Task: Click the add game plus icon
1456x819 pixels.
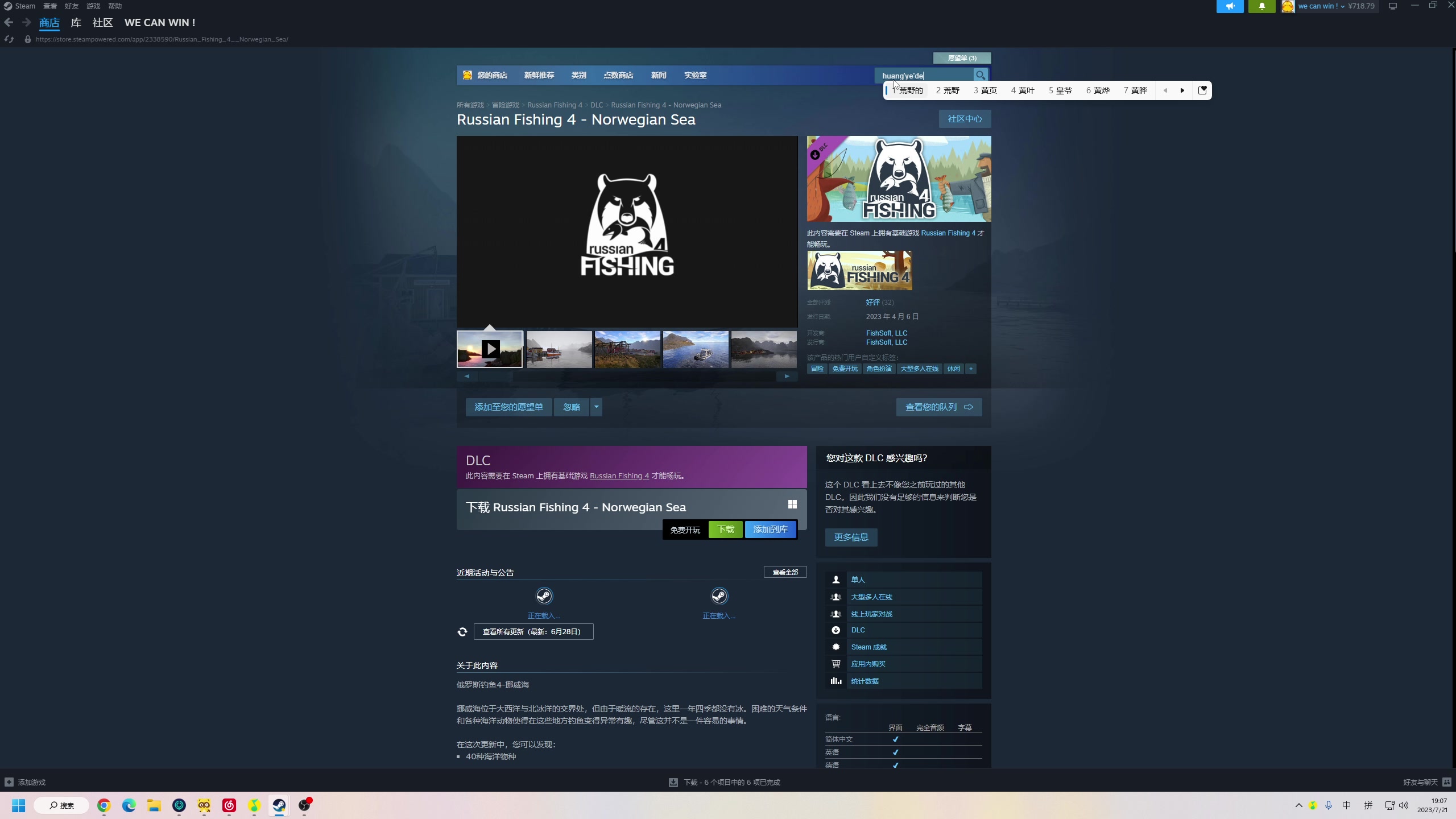Action: pyautogui.click(x=9, y=782)
